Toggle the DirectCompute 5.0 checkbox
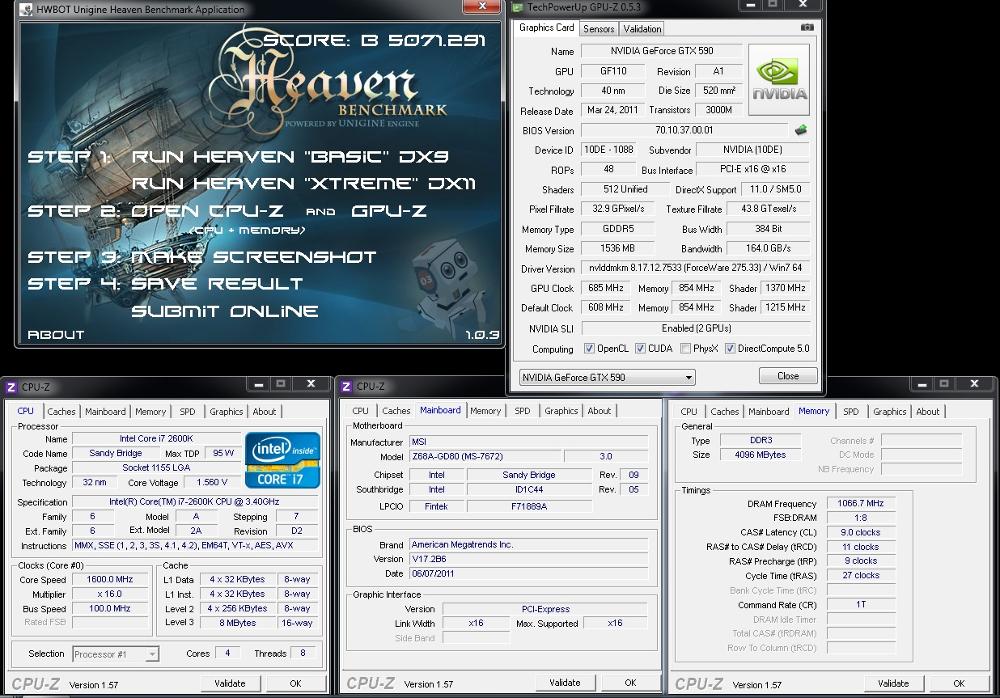The width and height of the screenshot is (1000, 698). [x=730, y=348]
